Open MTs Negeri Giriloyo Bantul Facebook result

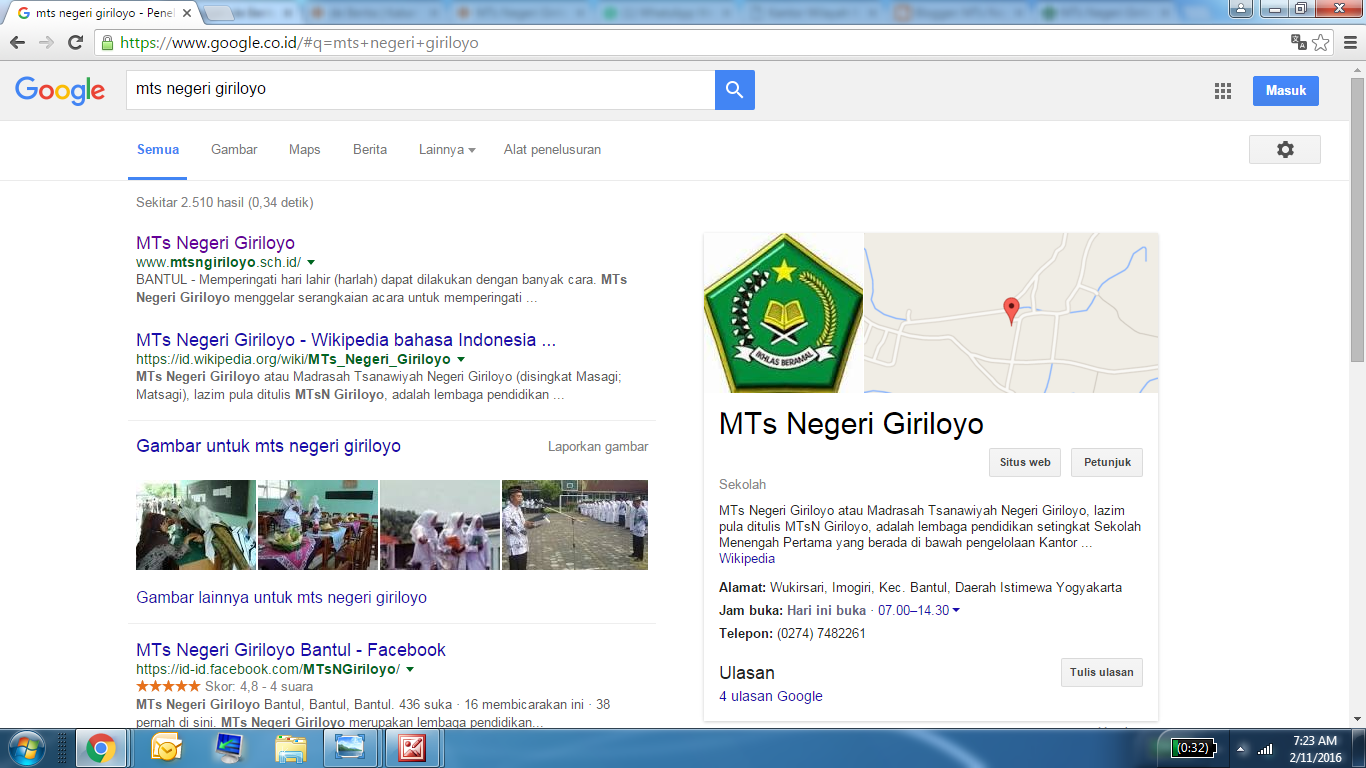(291, 650)
